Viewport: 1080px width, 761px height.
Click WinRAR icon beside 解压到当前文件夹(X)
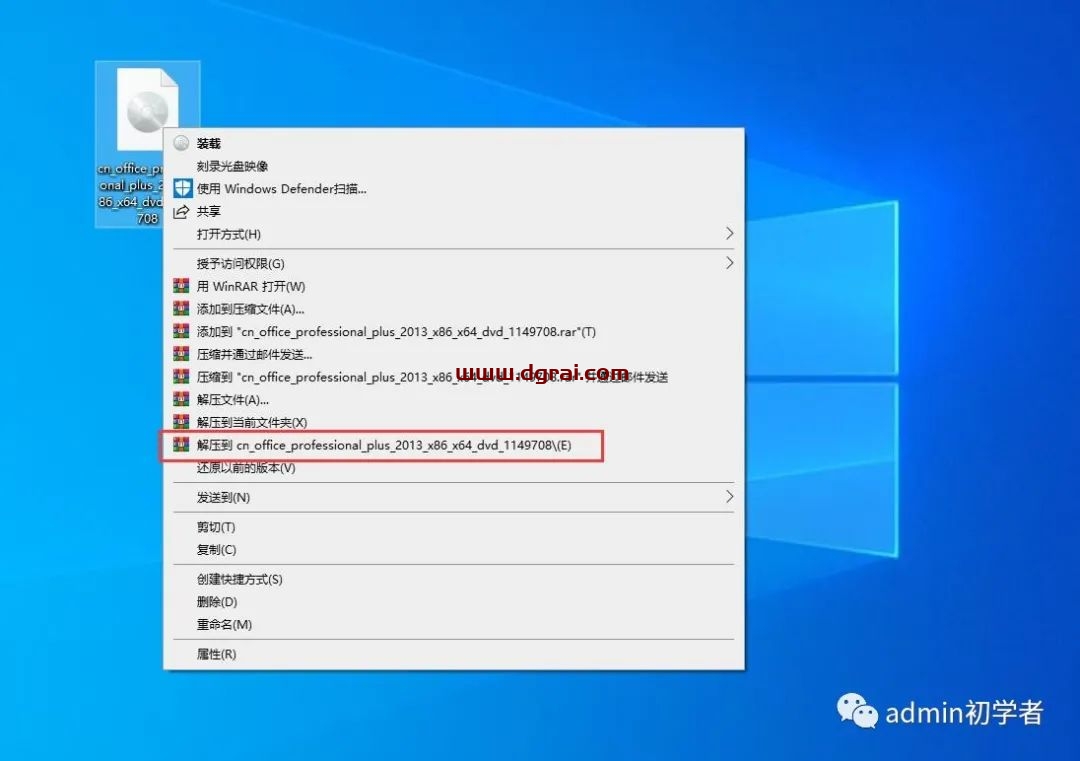(x=181, y=422)
